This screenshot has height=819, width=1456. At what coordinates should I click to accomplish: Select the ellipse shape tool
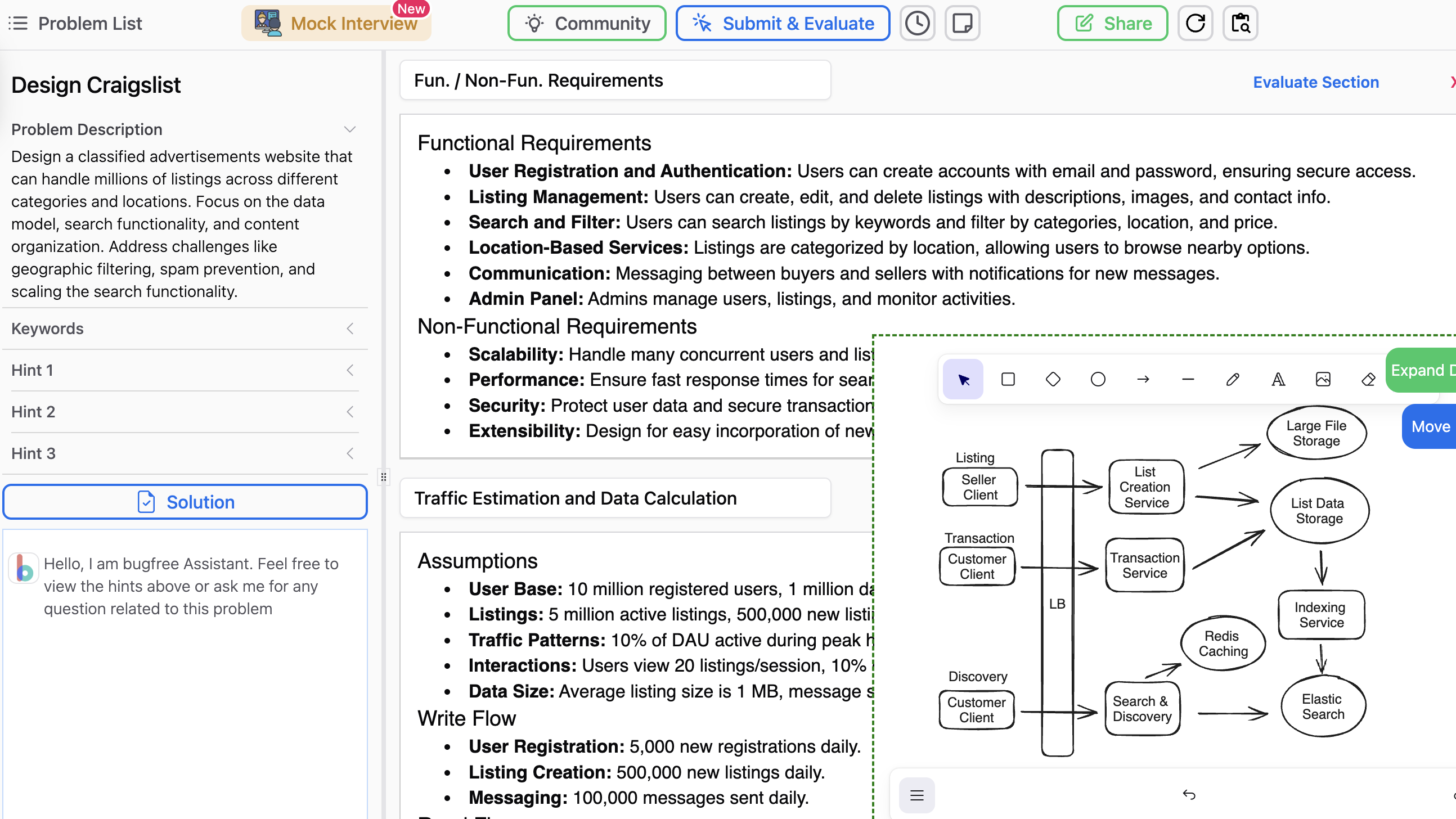[x=1098, y=379]
